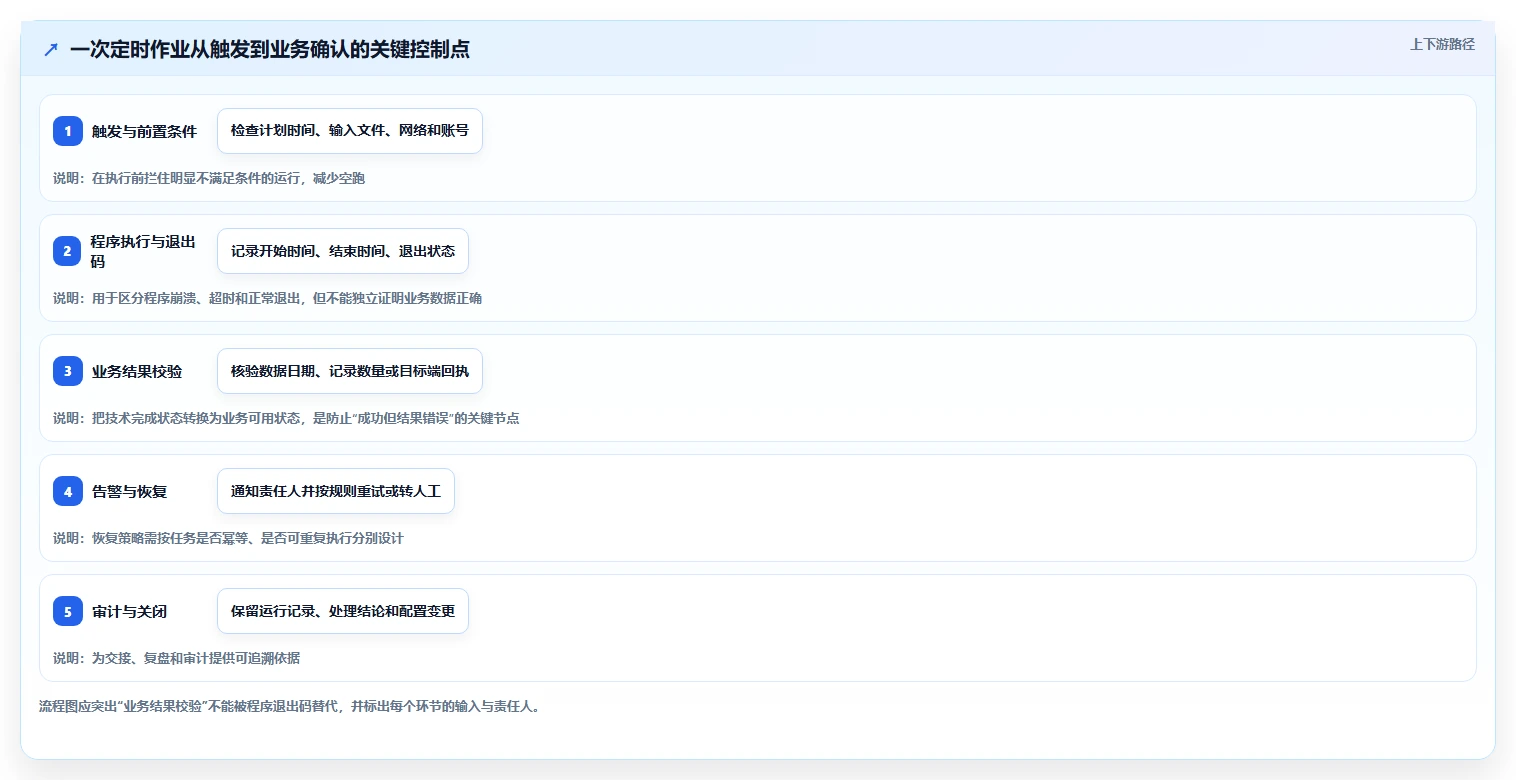Select the 触发与前置条件 step title

coord(144,131)
